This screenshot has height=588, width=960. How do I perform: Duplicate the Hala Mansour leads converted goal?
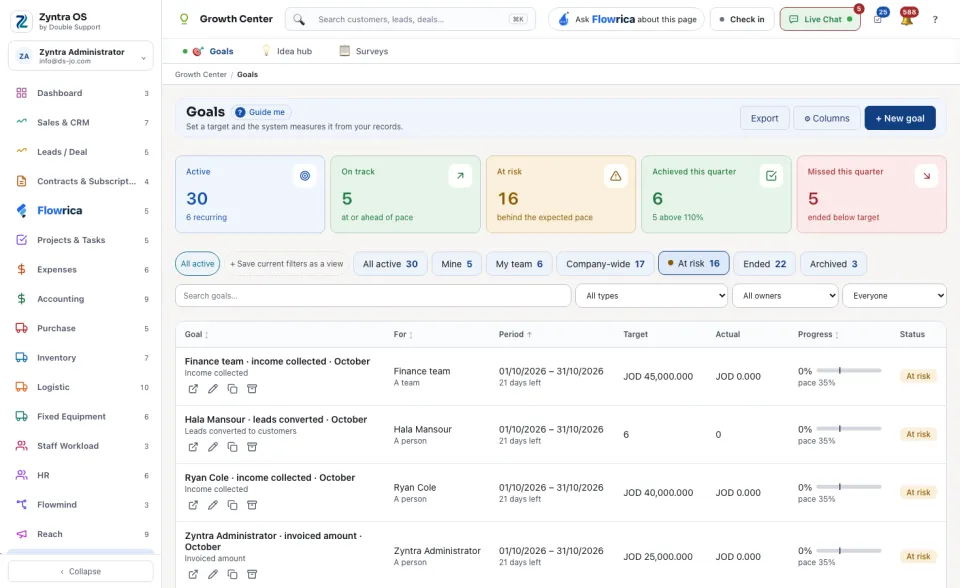pos(232,447)
